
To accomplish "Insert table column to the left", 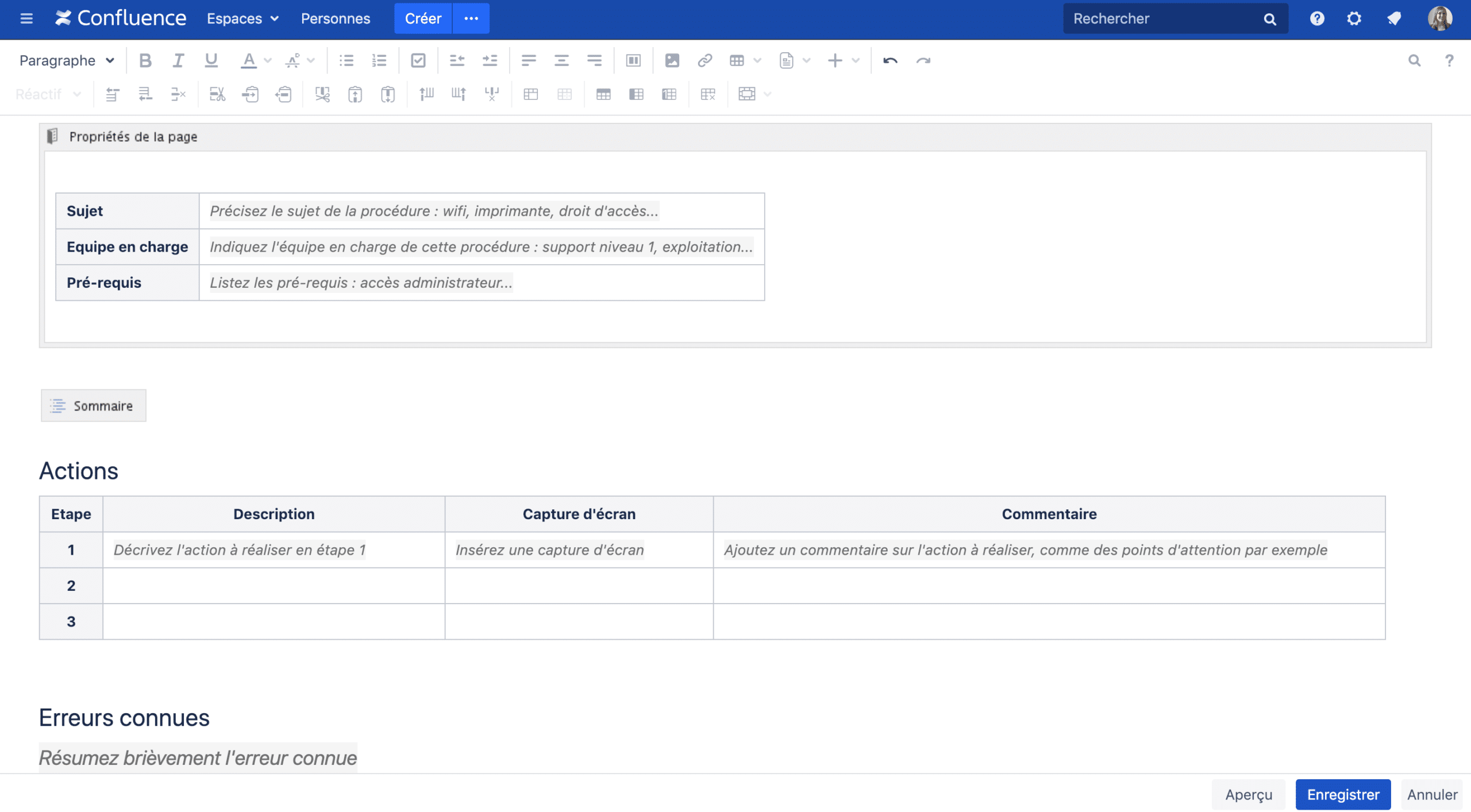I will pos(426,94).
